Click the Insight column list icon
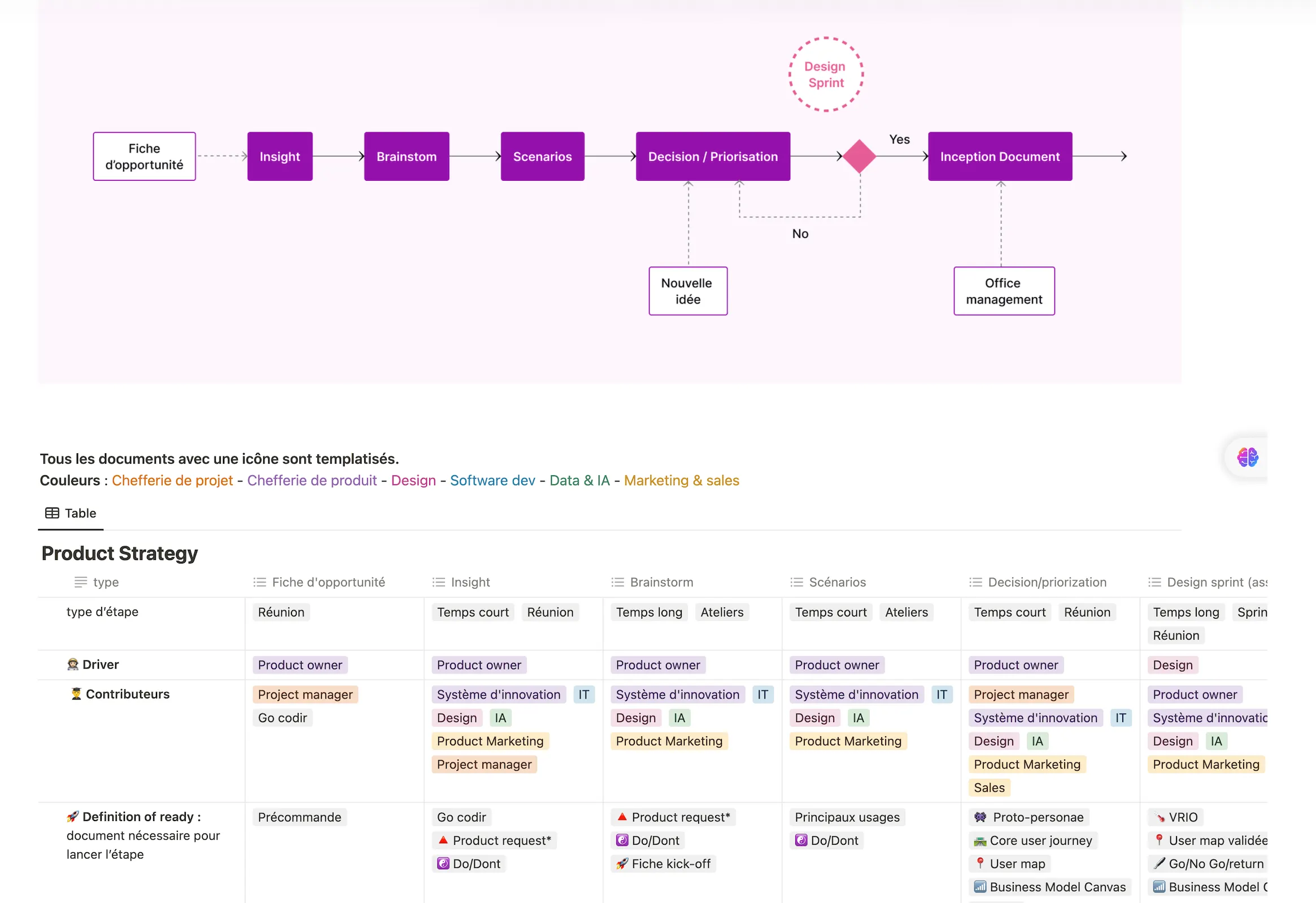This screenshot has height=903, width=1316. coord(438,582)
